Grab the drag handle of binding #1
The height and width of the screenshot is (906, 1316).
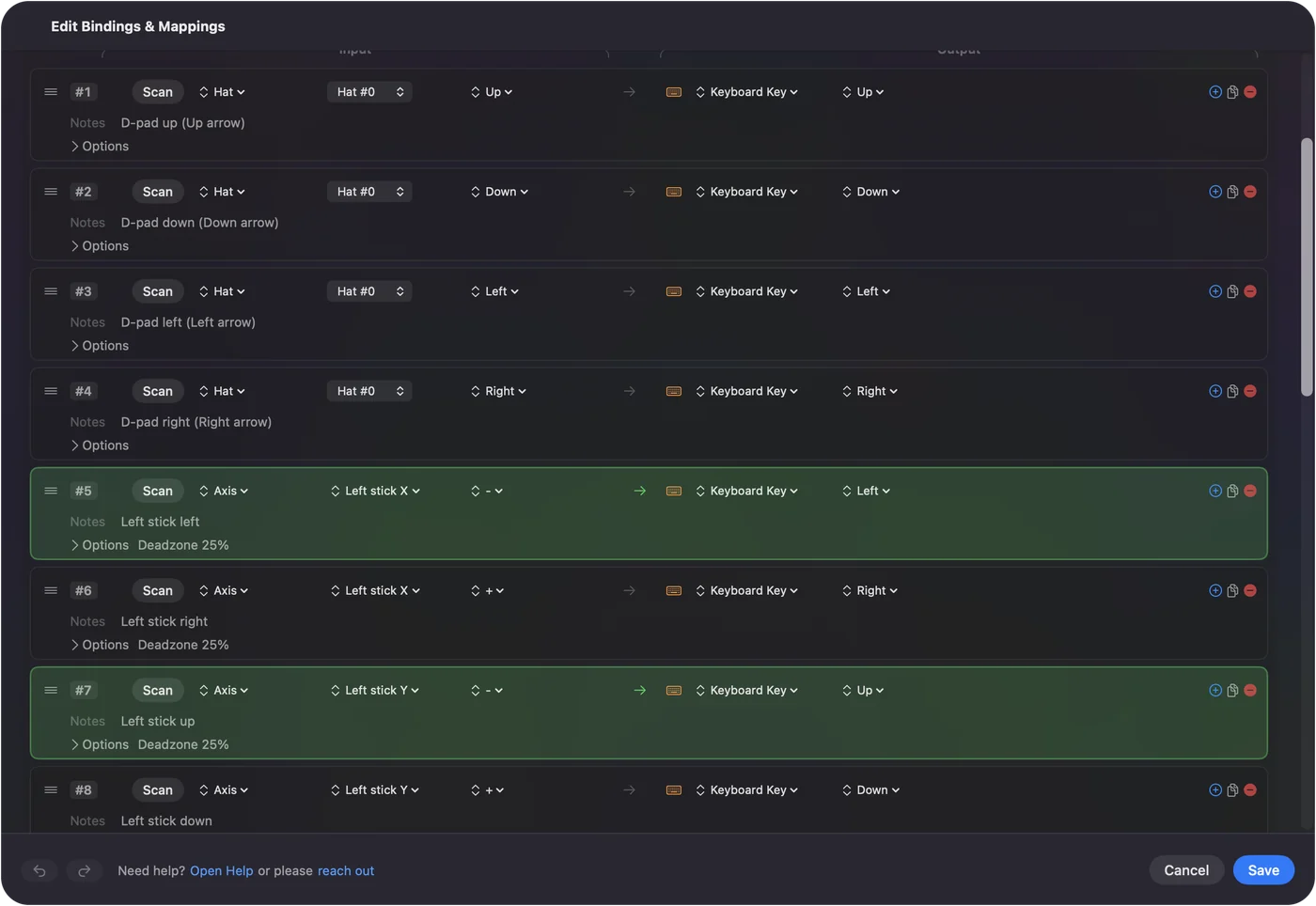pos(51,92)
